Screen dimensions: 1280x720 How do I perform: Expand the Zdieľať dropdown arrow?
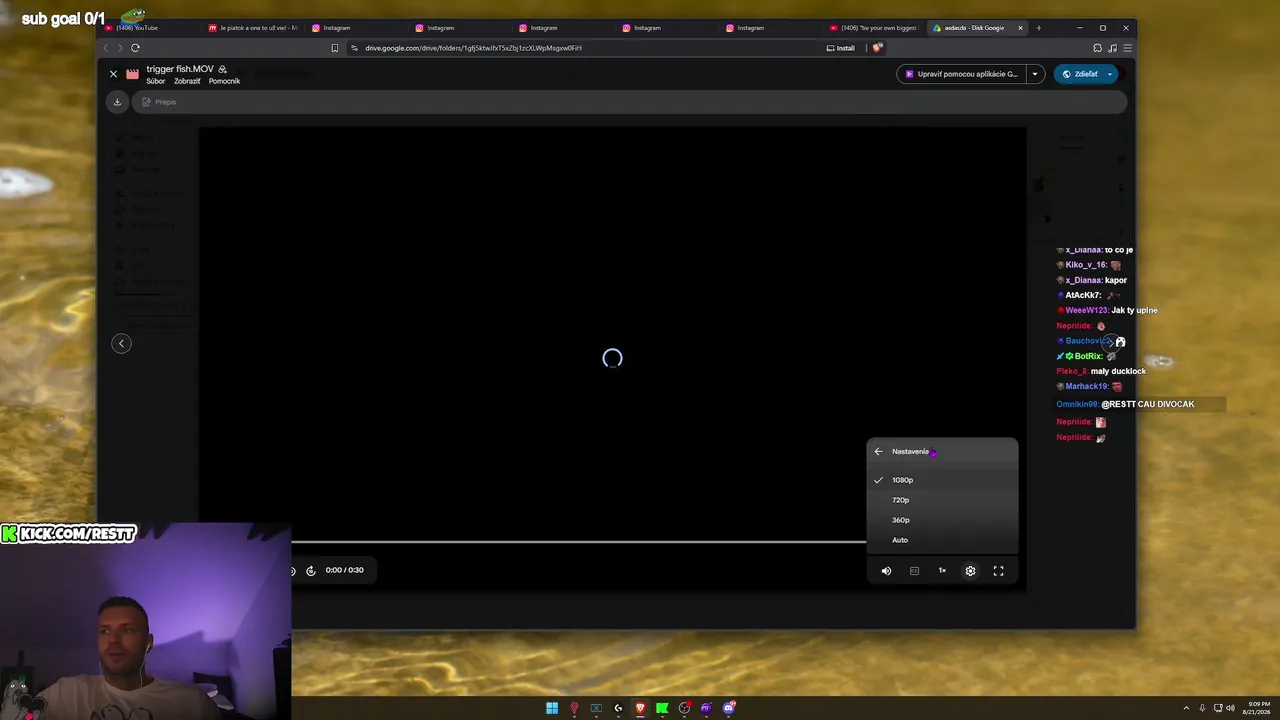pos(1110,74)
